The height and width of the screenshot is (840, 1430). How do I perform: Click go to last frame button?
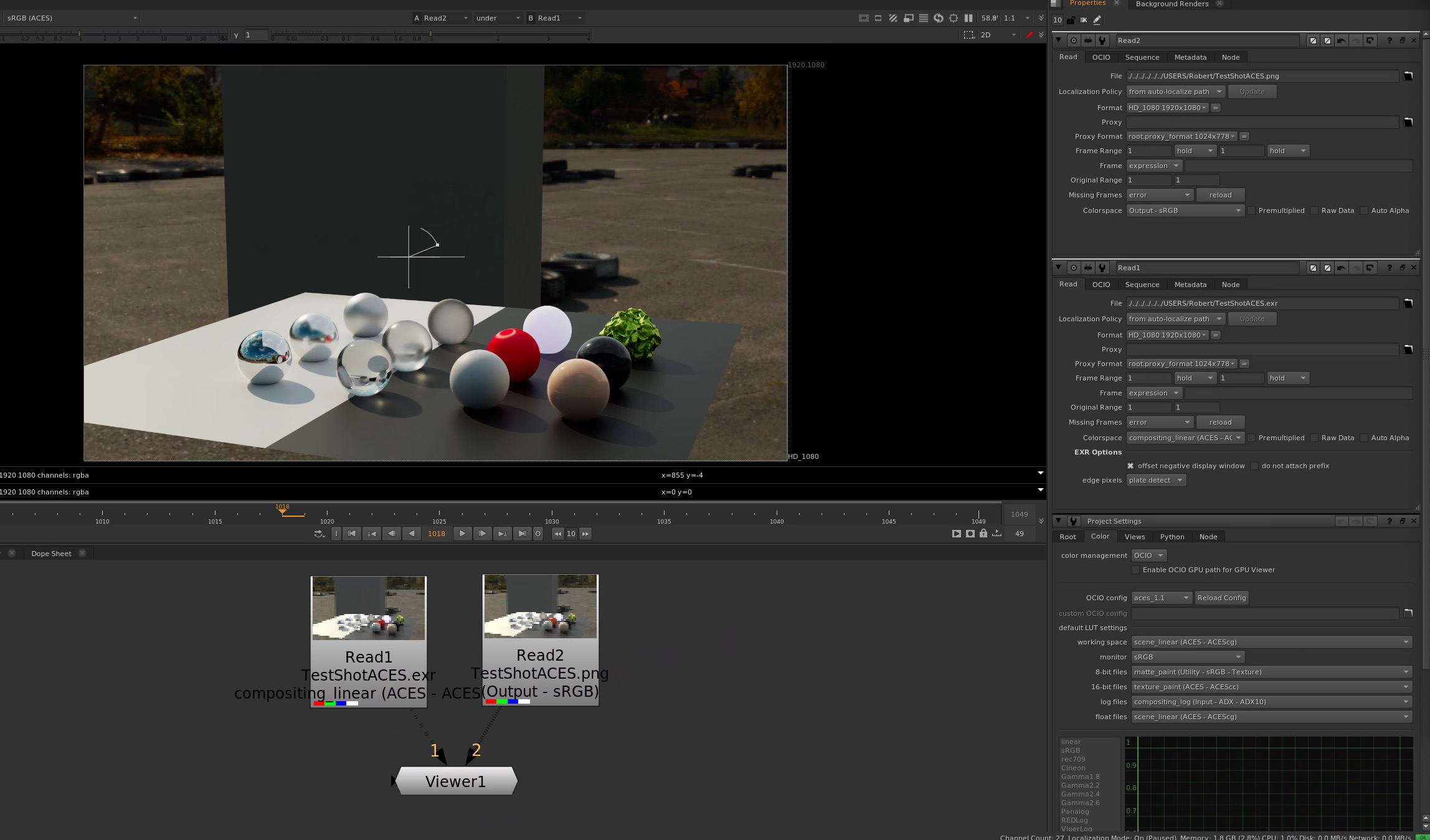523,534
